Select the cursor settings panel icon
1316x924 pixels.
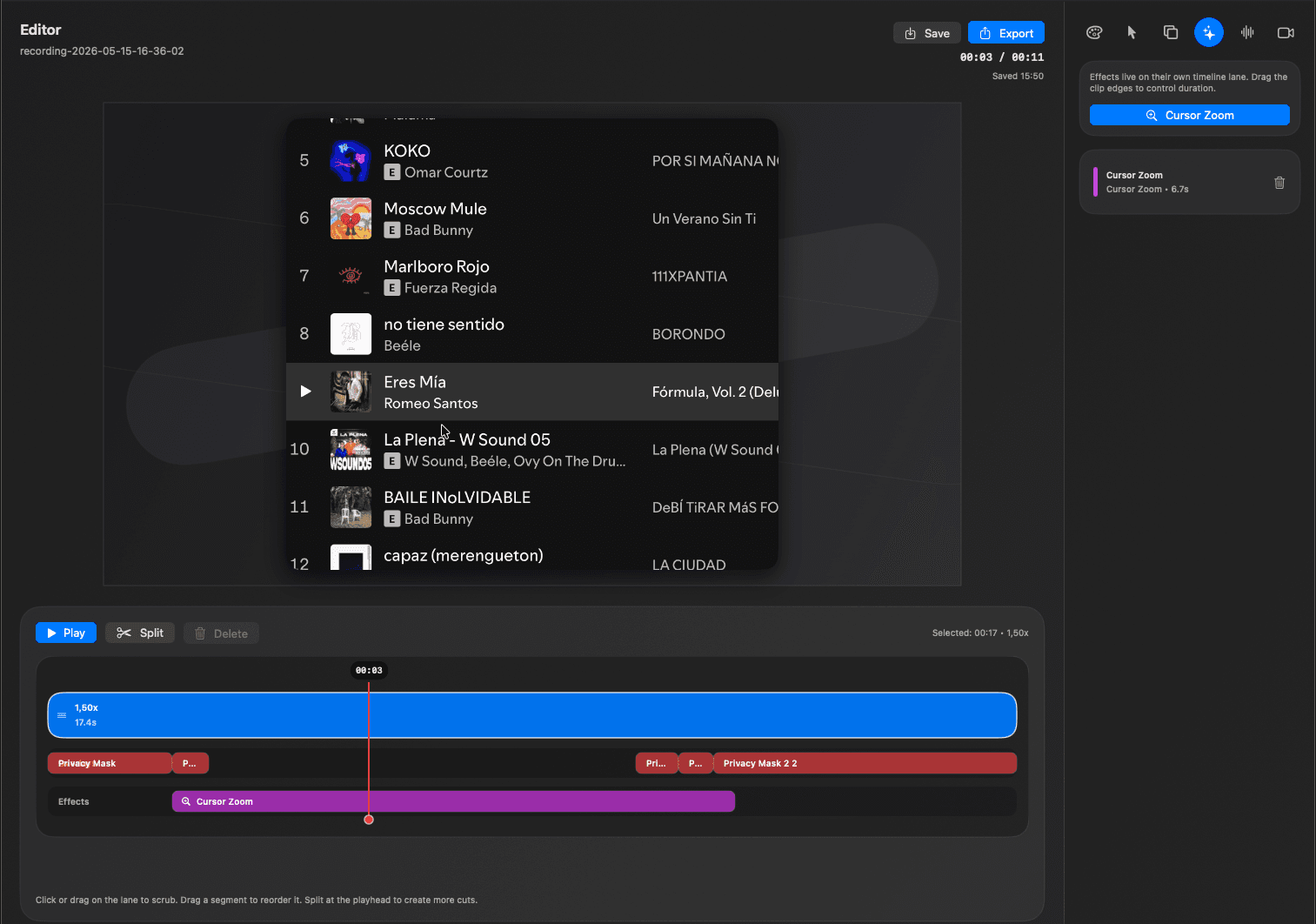(x=1132, y=33)
